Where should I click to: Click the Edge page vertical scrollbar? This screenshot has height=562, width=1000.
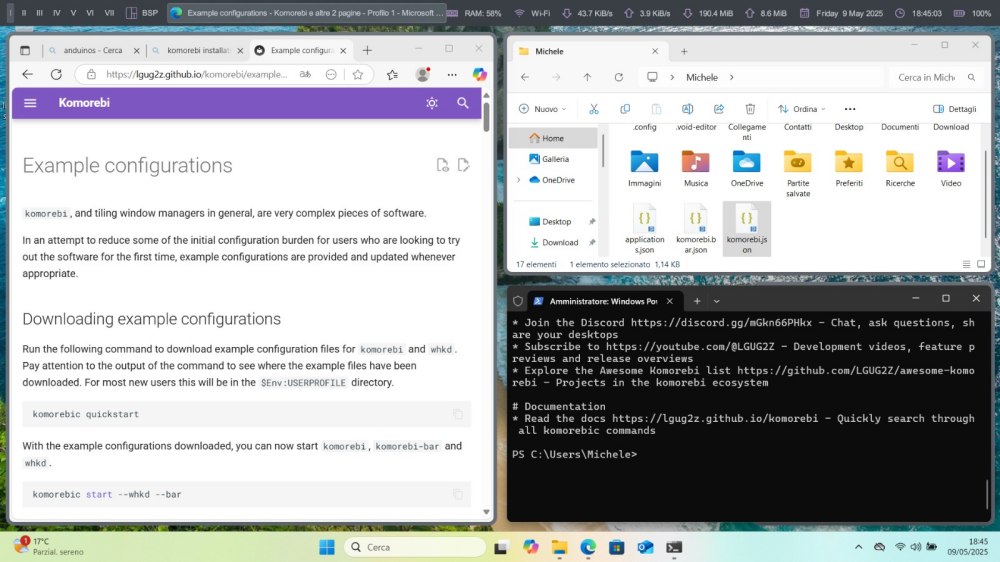point(486,115)
